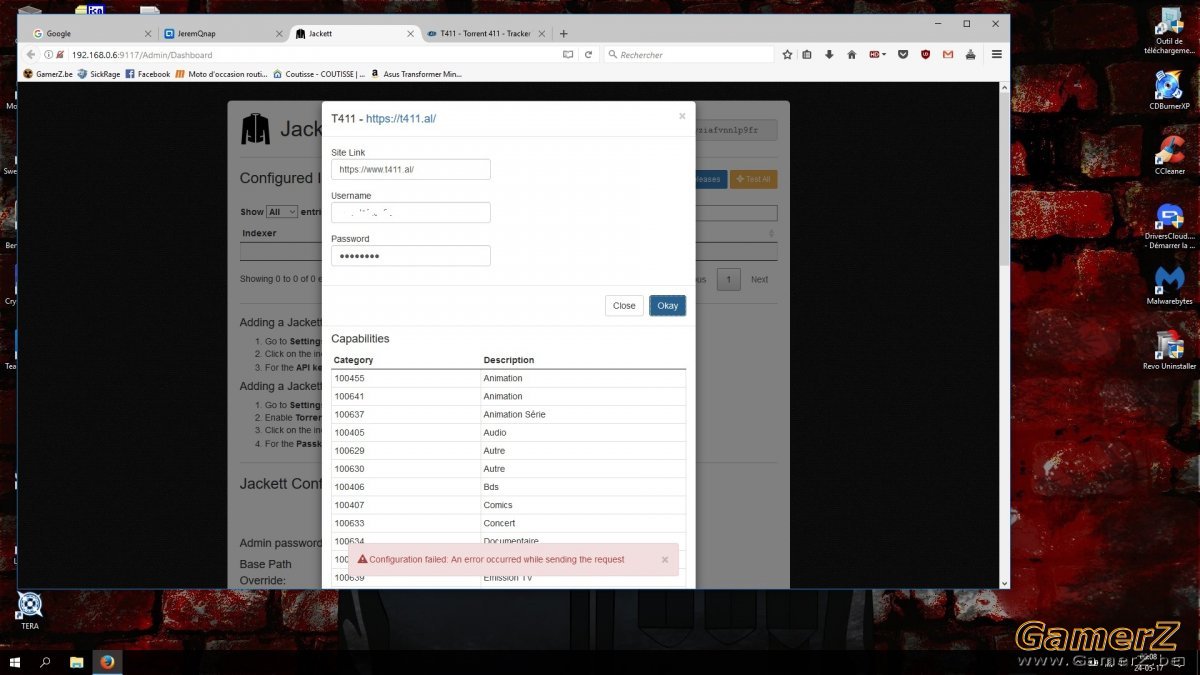Select the Animation Série description cell
Image resolution: width=1200 pixels, height=675 pixels.
(x=584, y=414)
